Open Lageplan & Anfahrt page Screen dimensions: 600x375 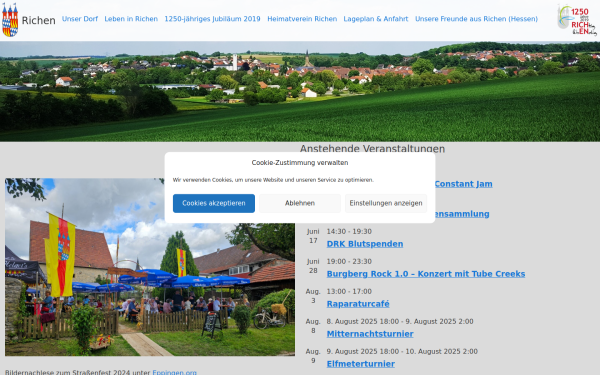(x=376, y=19)
